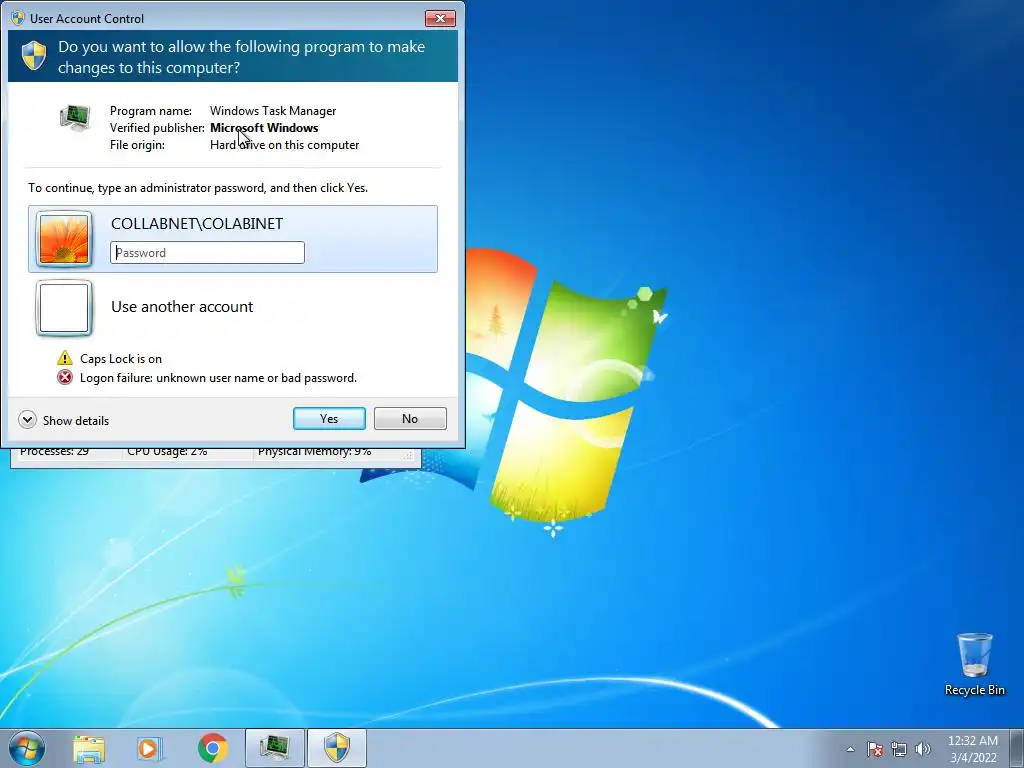Click the UAC shield icon in banner
Viewport: 1024px width, 768px height.
(x=34, y=56)
